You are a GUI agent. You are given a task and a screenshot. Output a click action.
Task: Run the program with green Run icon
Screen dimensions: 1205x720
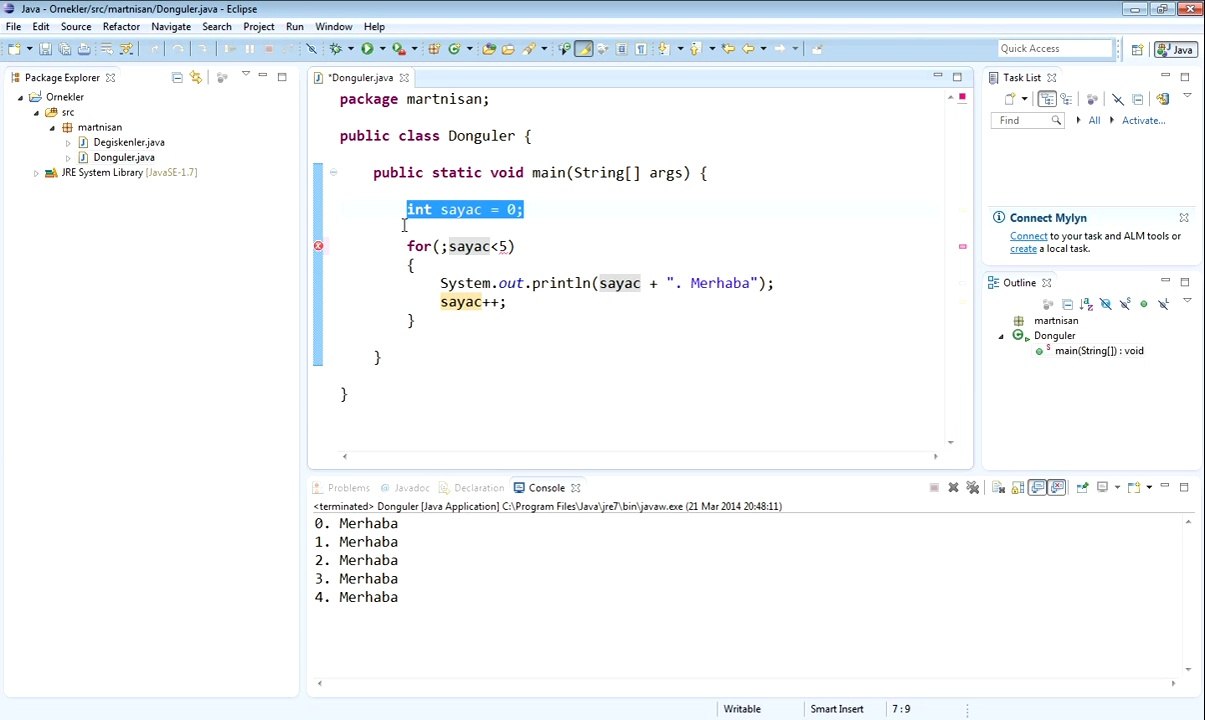point(367,48)
